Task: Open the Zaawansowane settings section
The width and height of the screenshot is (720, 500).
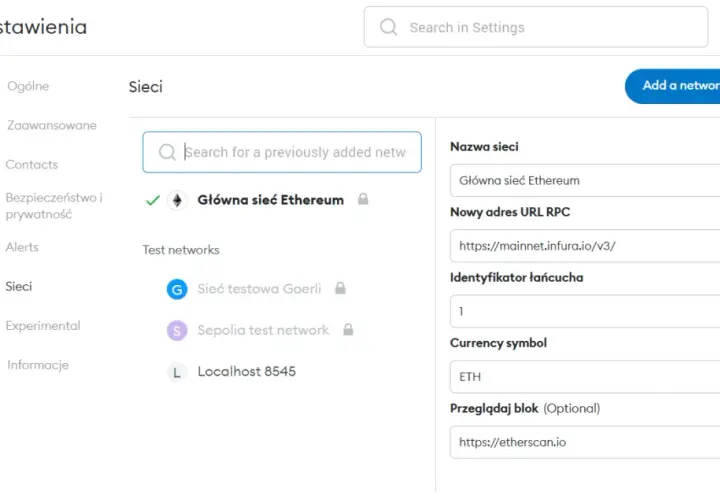Action: click(52, 125)
